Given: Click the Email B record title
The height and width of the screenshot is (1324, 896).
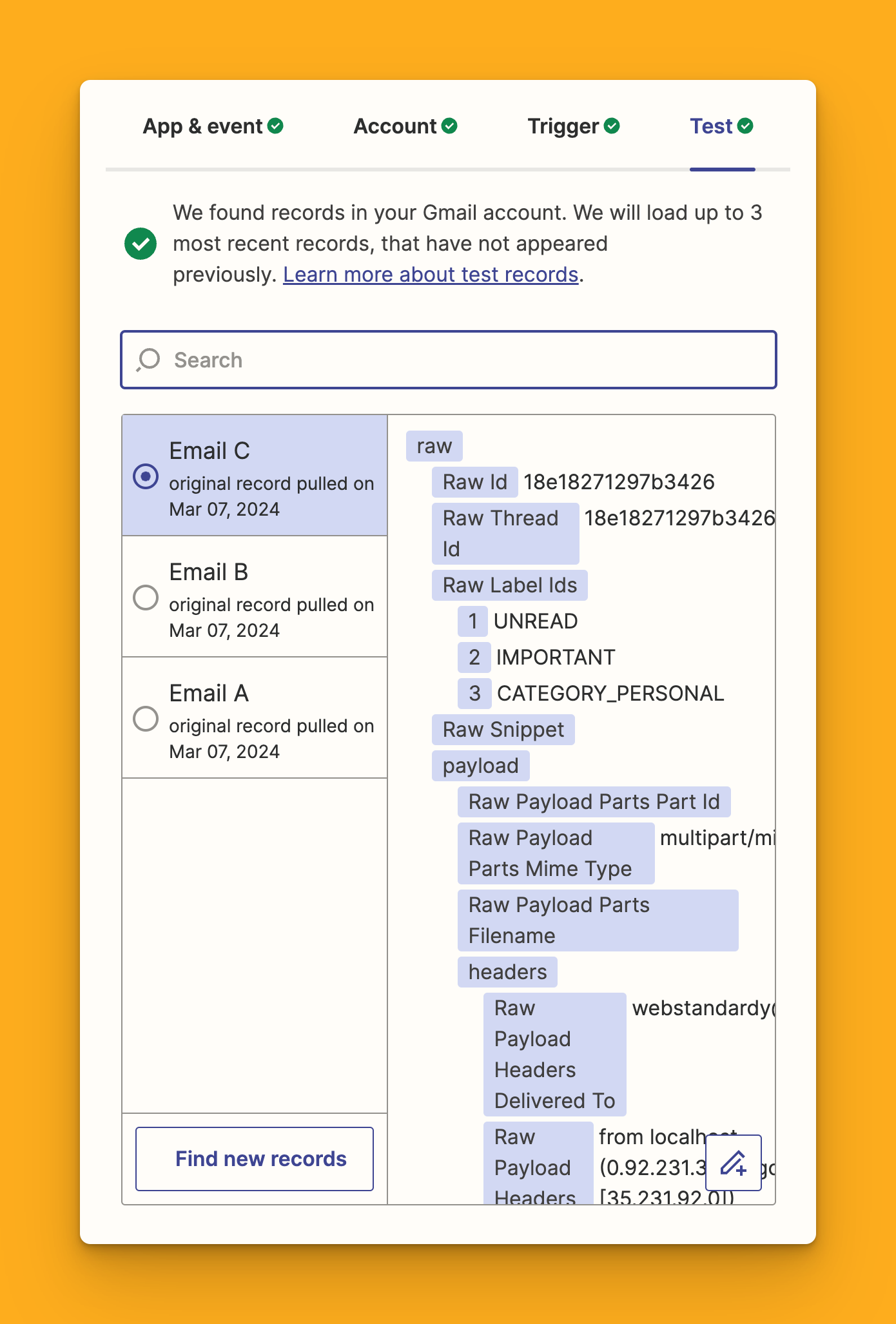Looking at the screenshot, I should pos(209,572).
